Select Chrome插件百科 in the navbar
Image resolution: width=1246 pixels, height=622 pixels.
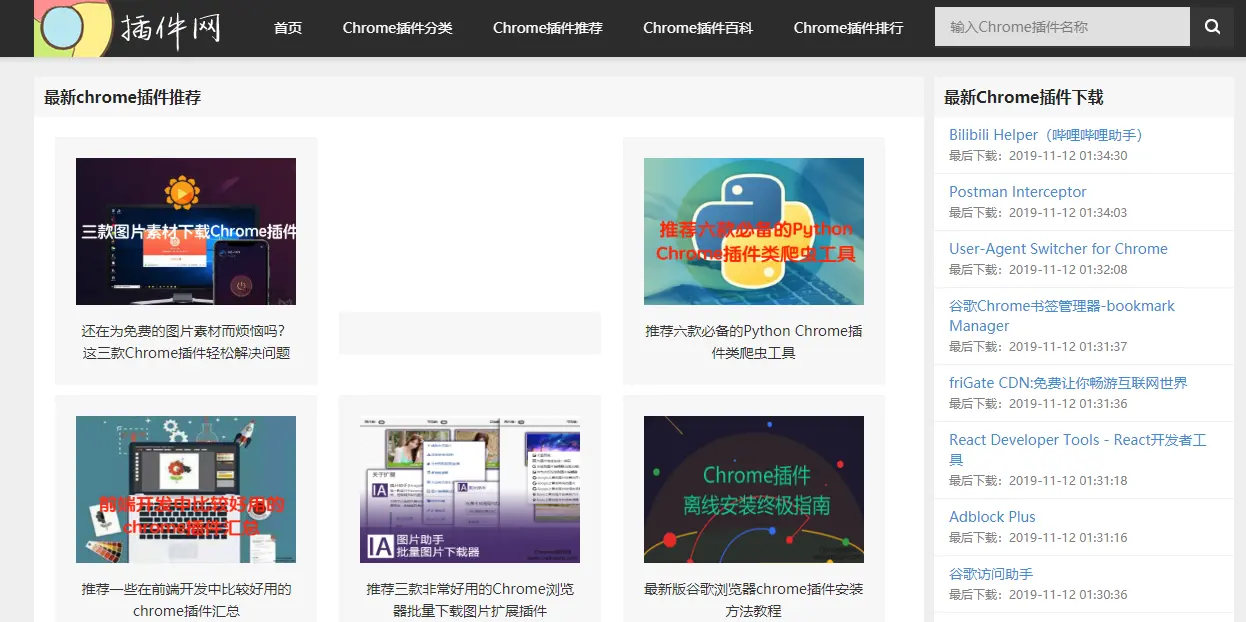698,28
